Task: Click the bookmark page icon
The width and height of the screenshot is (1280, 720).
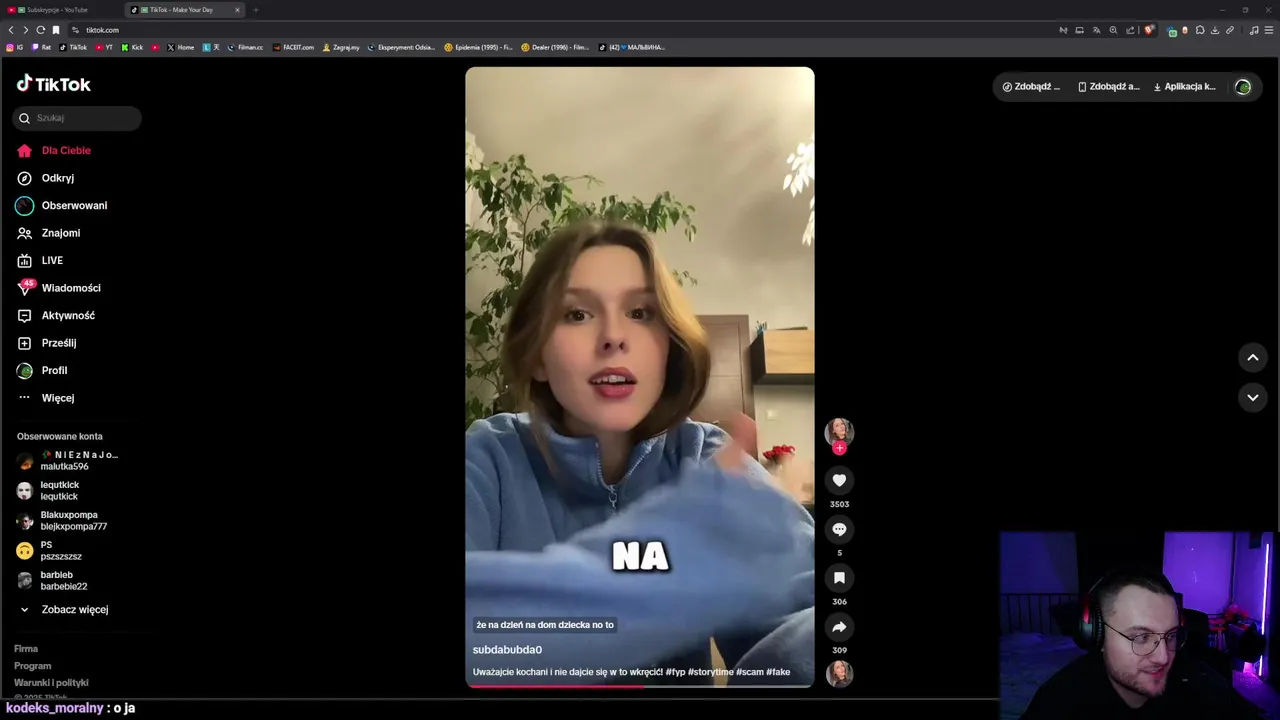Action: [x=56, y=30]
